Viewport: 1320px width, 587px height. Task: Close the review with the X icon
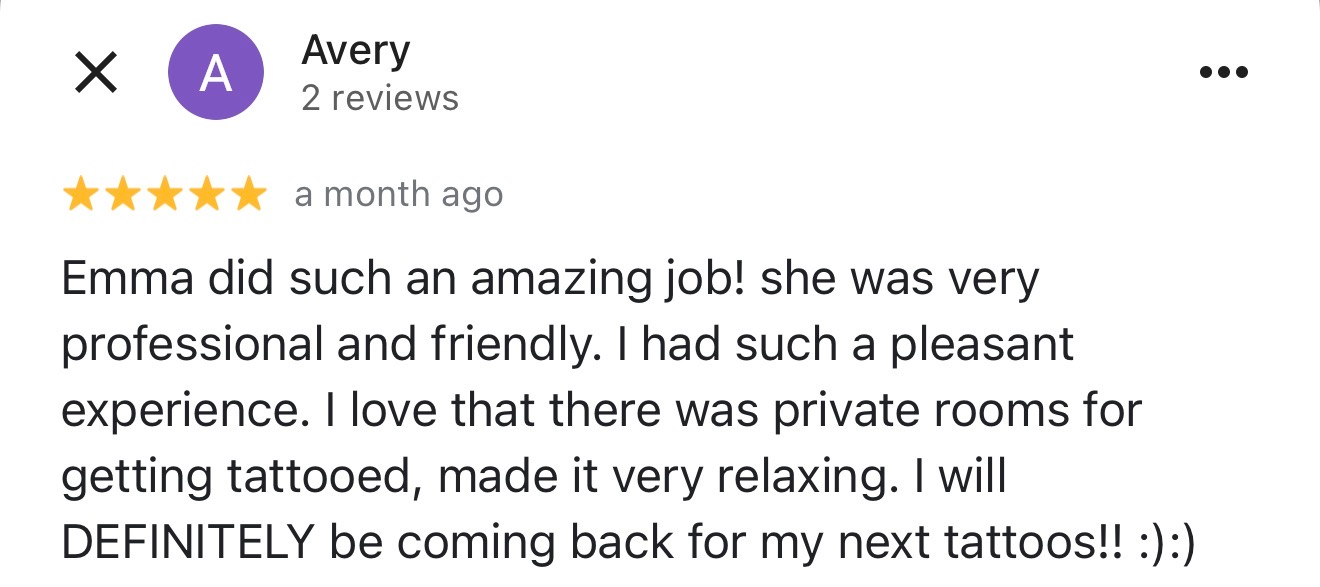(96, 73)
